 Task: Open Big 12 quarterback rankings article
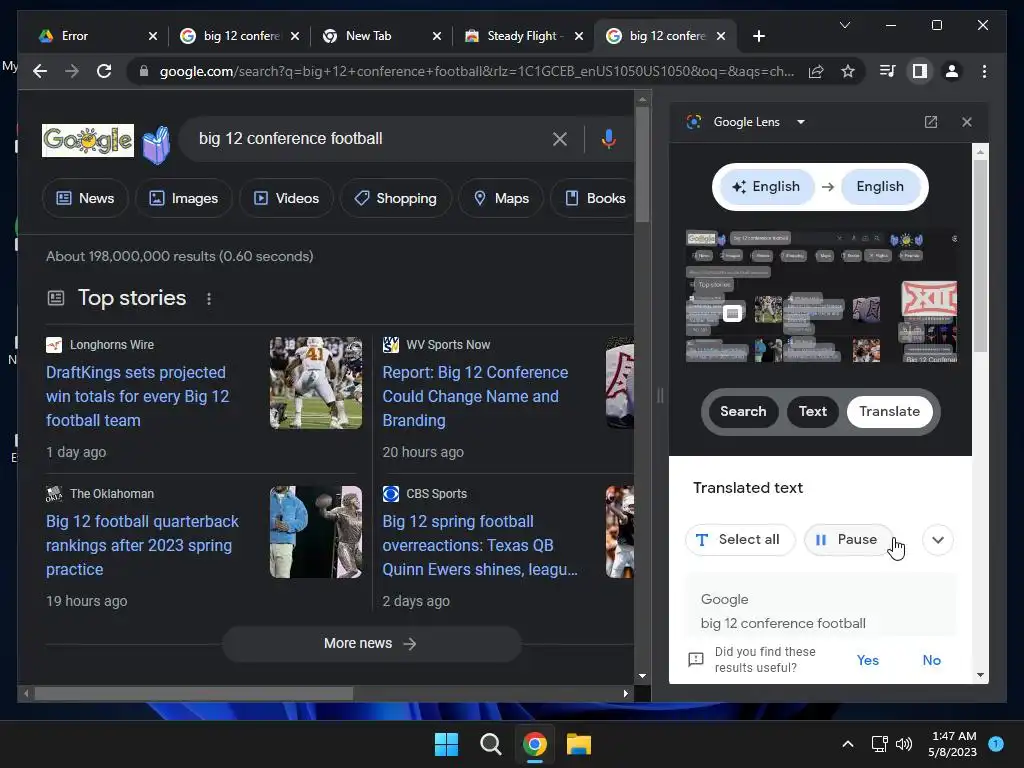[142, 545]
